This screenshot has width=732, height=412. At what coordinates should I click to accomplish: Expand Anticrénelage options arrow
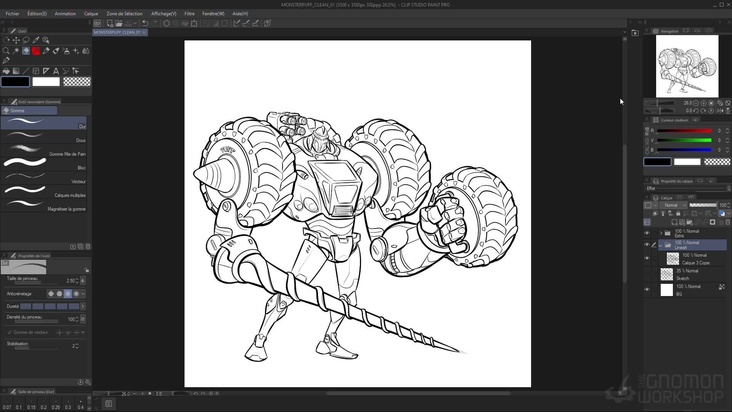(x=83, y=293)
